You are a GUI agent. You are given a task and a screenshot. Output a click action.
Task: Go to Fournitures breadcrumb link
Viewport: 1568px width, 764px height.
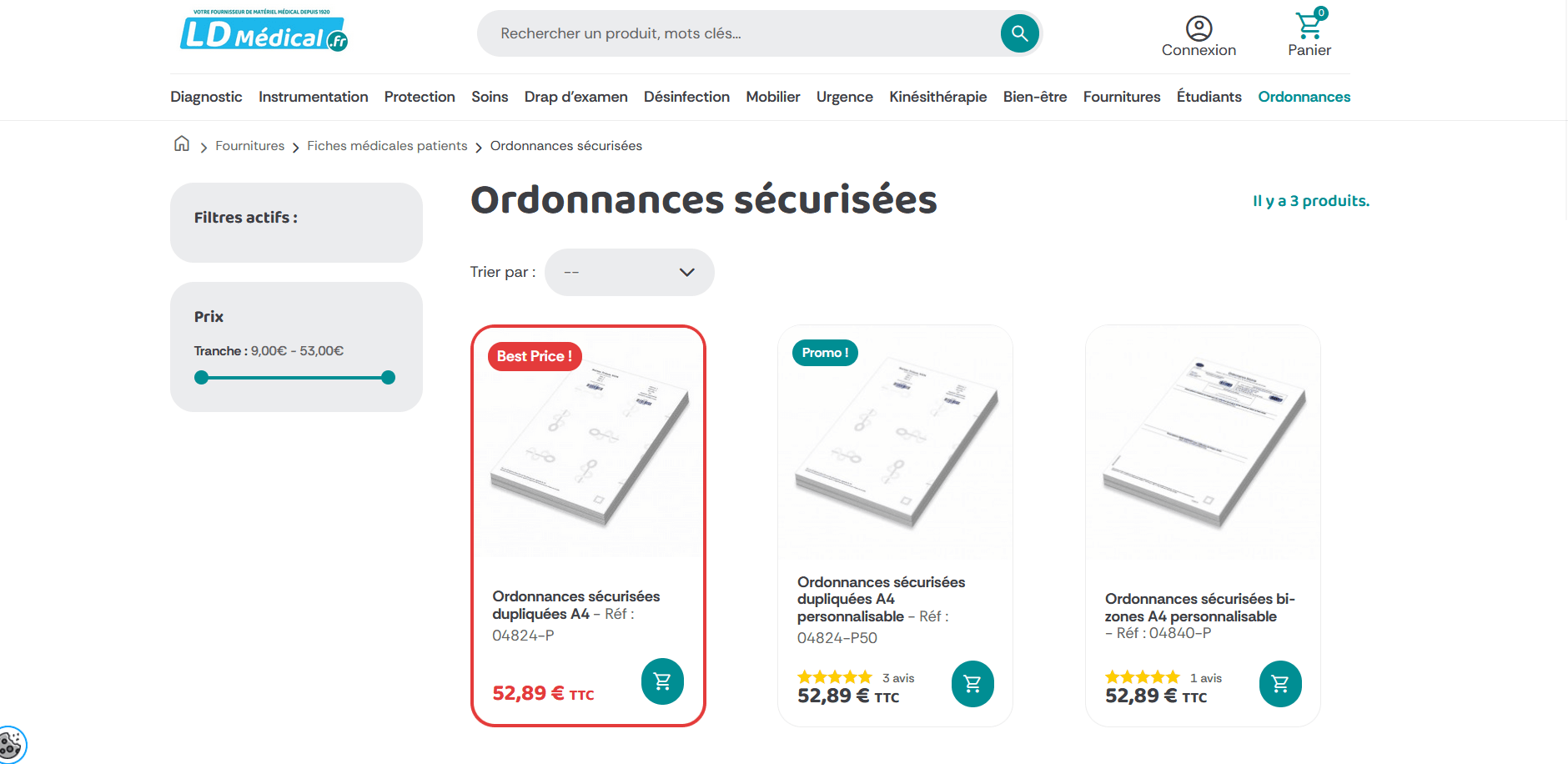[x=249, y=146]
